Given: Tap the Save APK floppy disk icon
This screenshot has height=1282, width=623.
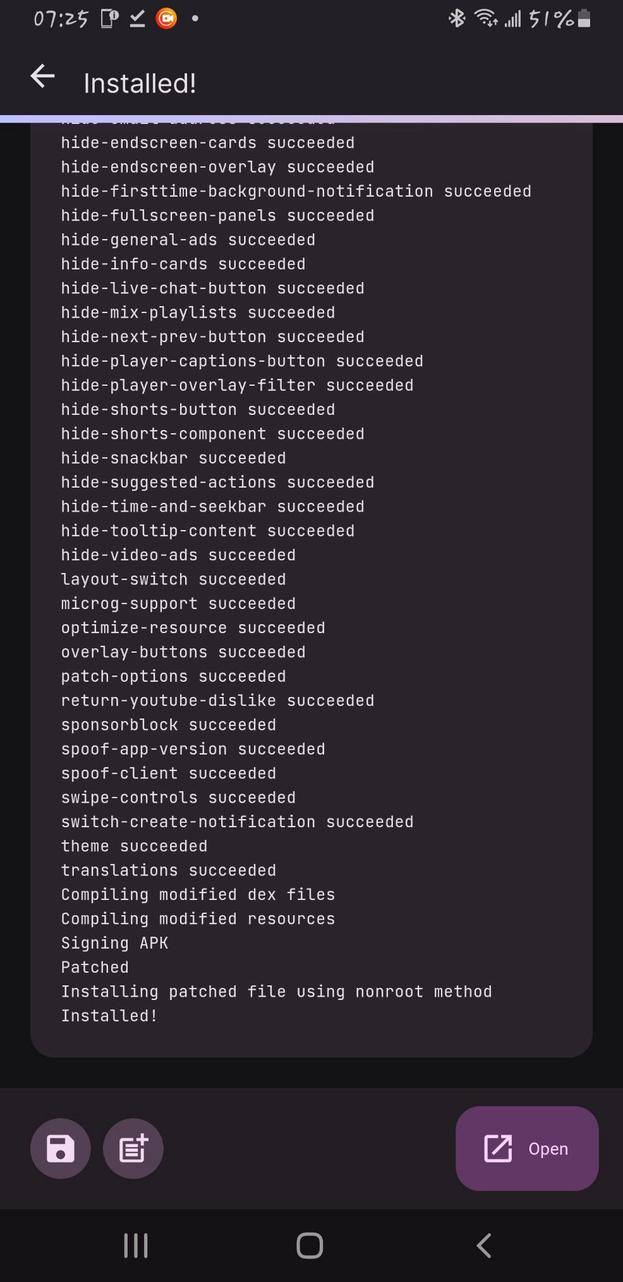Looking at the screenshot, I should 60,1148.
